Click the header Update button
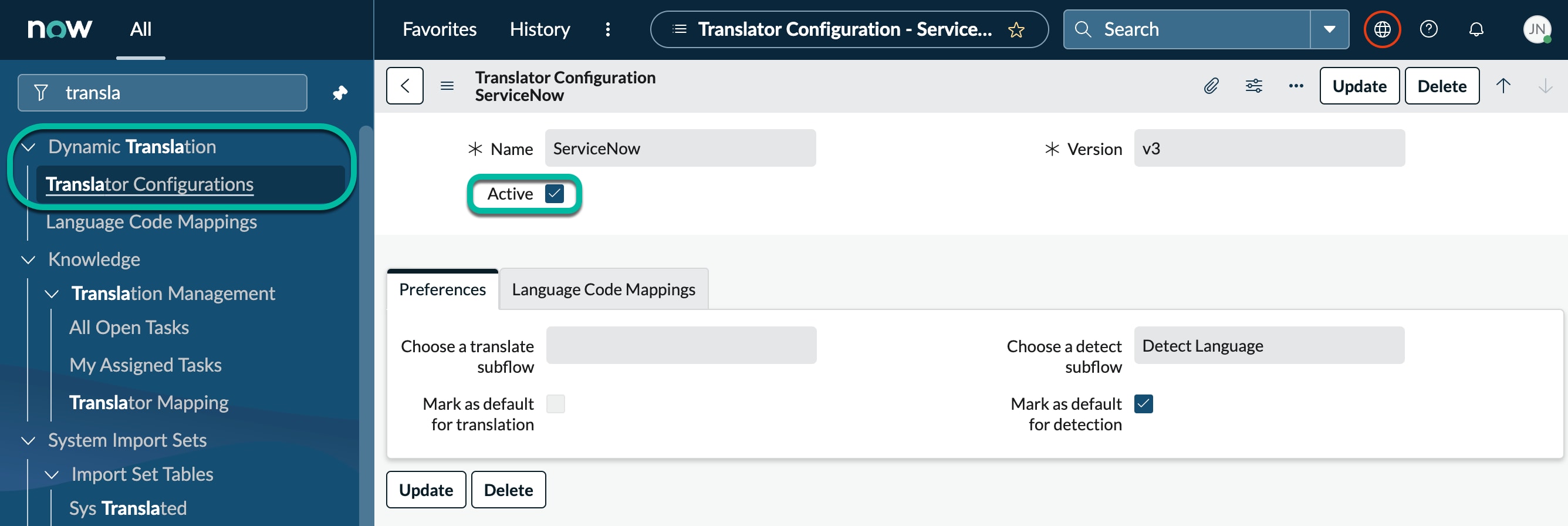The width and height of the screenshot is (1568, 526). (x=1359, y=86)
